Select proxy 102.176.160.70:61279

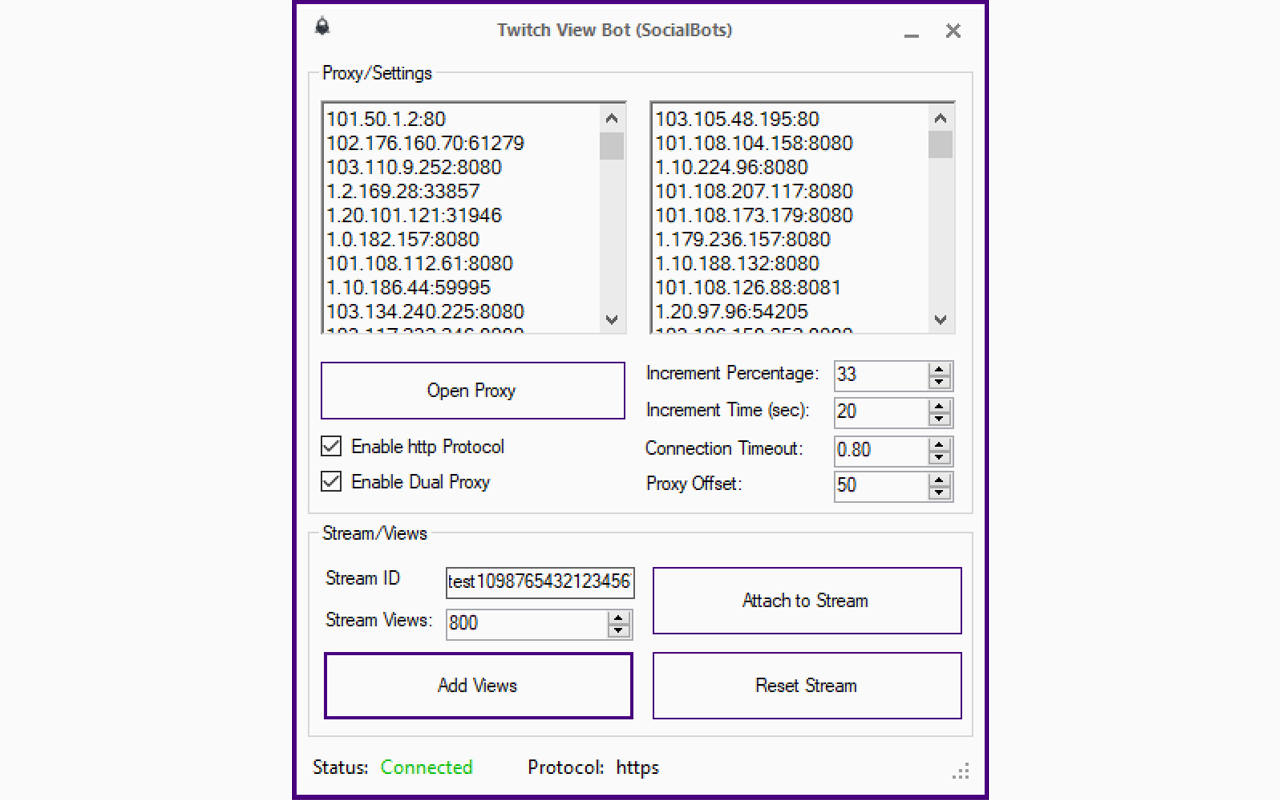pyautogui.click(x=425, y=143)
